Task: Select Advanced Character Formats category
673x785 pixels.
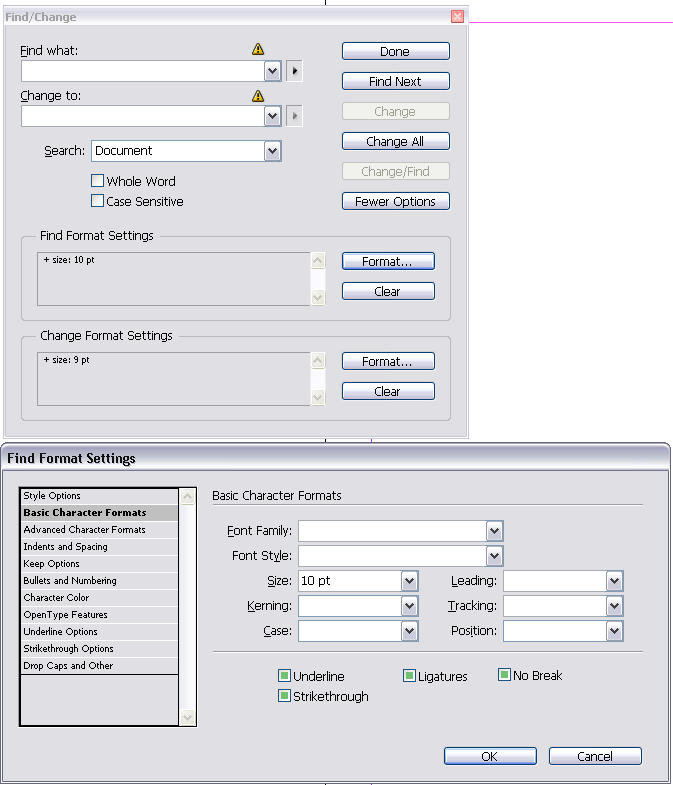Action: click(99, 530)
